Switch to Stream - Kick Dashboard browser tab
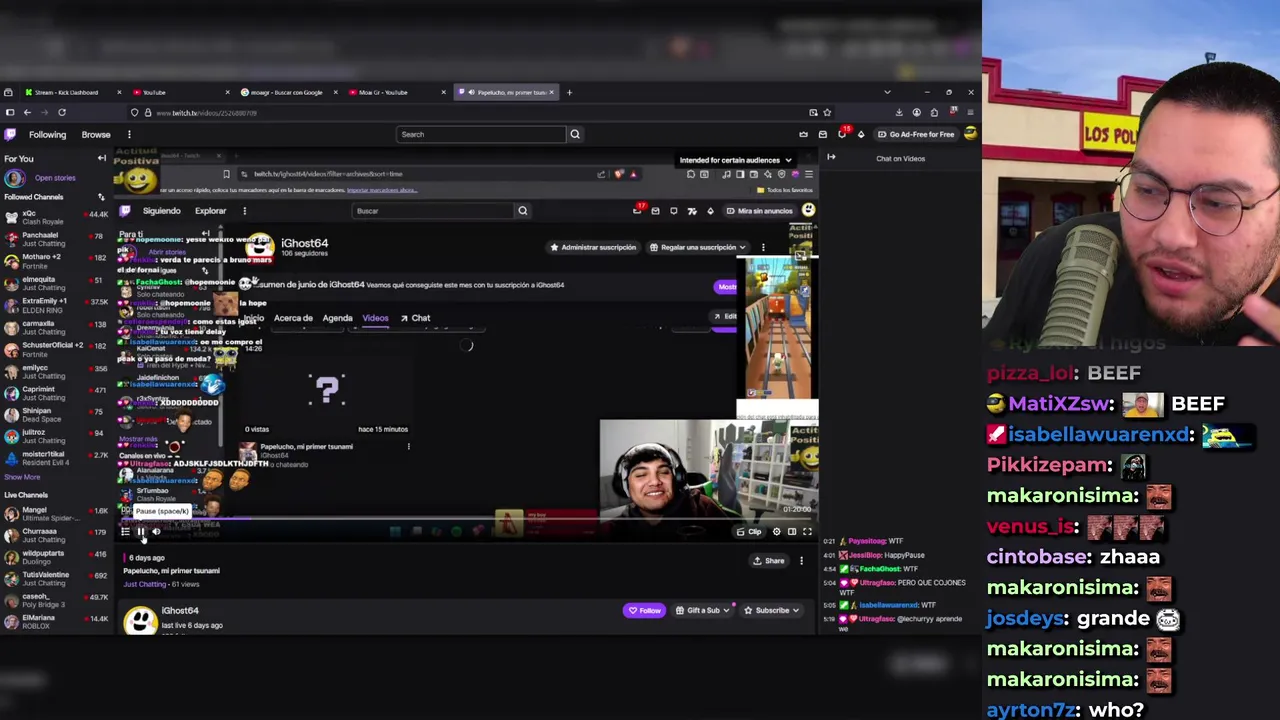1280x720 pixels. (x=71, y=92)
